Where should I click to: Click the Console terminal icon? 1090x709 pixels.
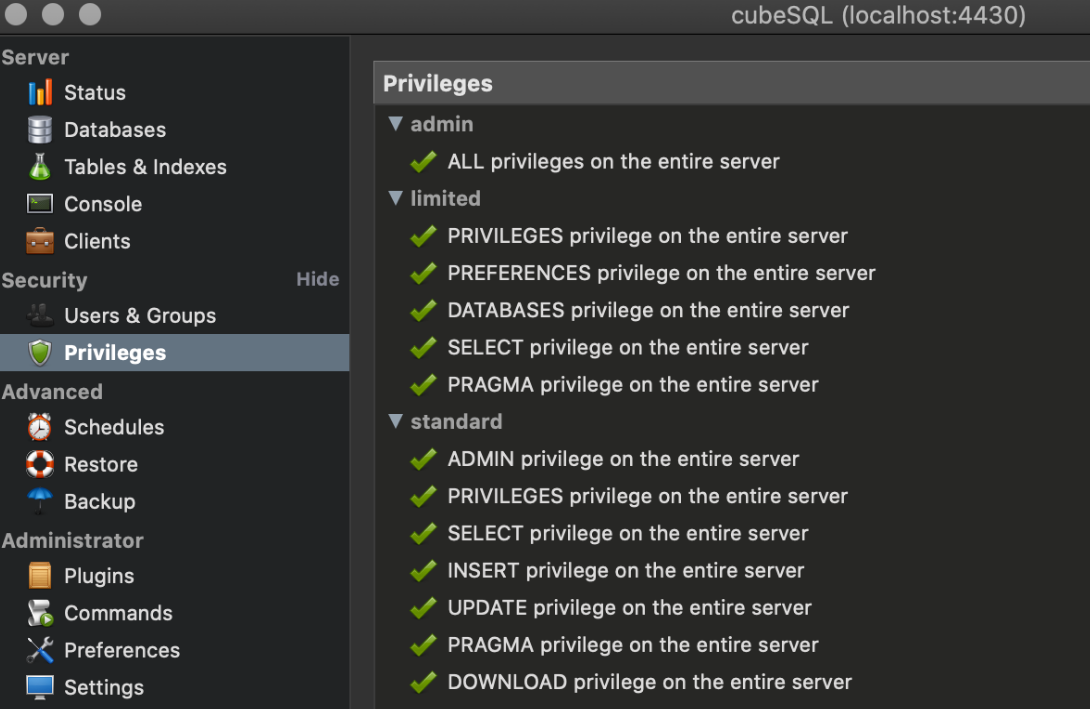pyautogui.click(x=40, y=204)
